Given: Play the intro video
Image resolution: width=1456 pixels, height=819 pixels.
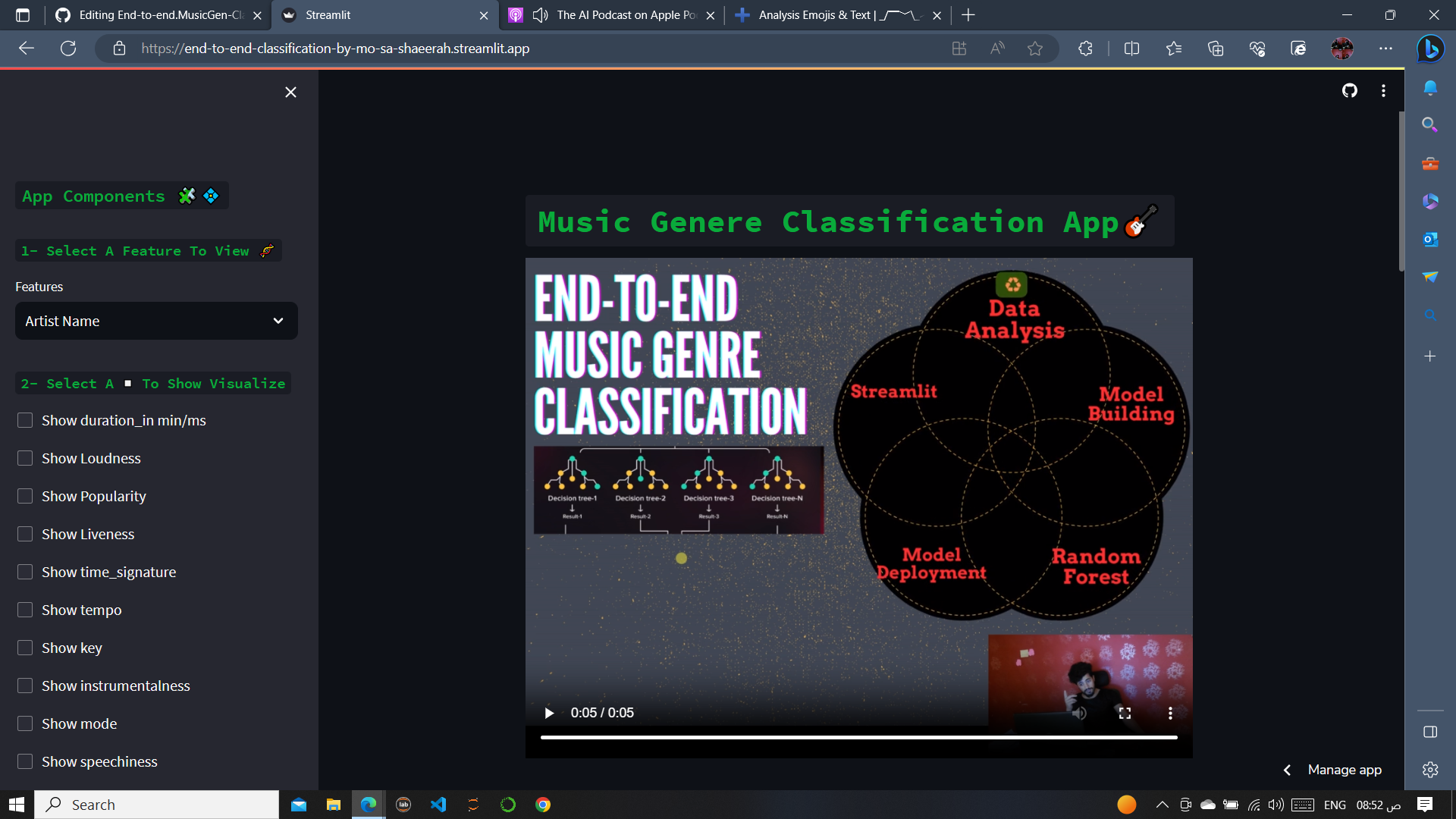Looking at the screenshot, I should point(549,713).
